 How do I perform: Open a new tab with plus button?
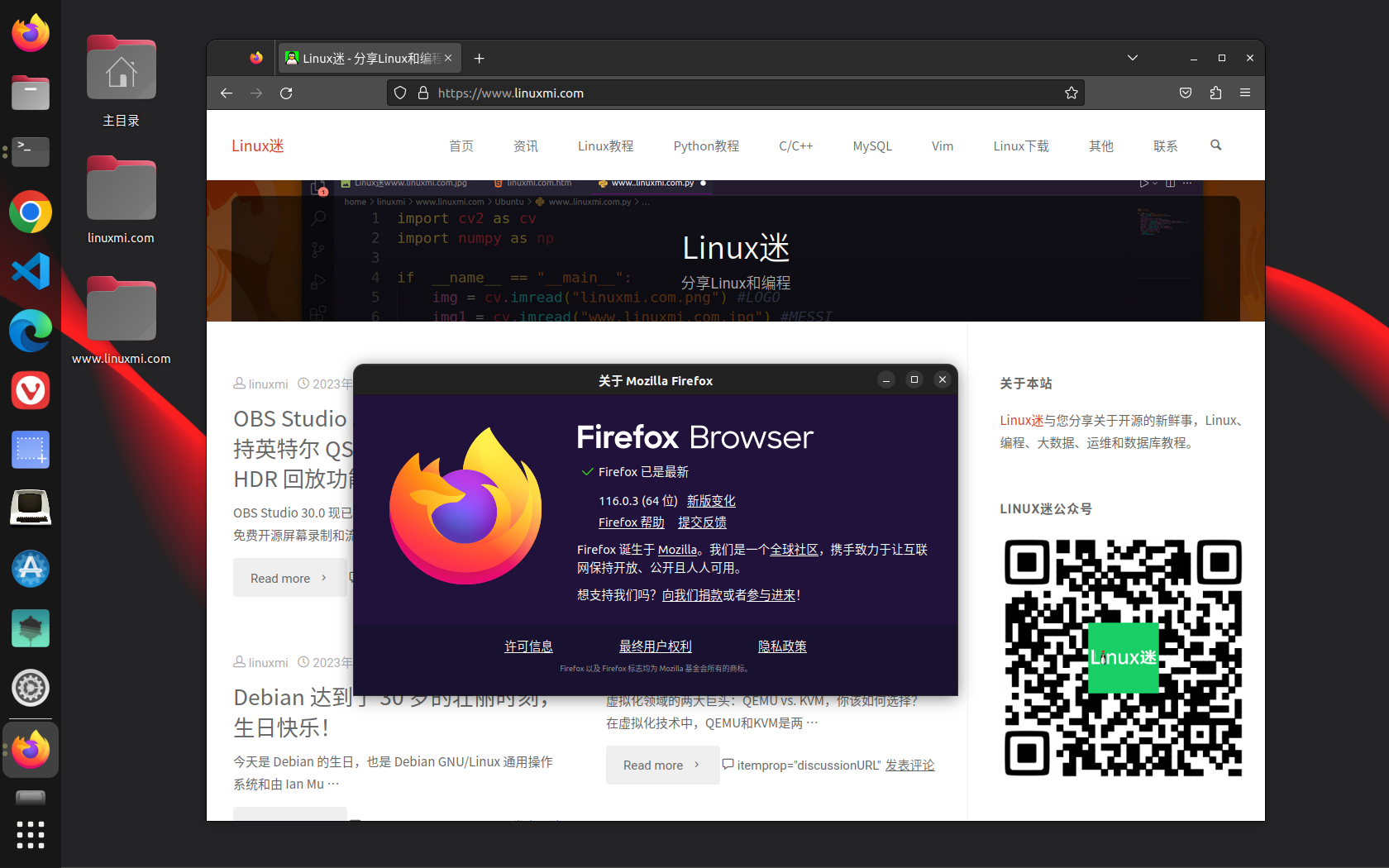(x=480, y=58)
